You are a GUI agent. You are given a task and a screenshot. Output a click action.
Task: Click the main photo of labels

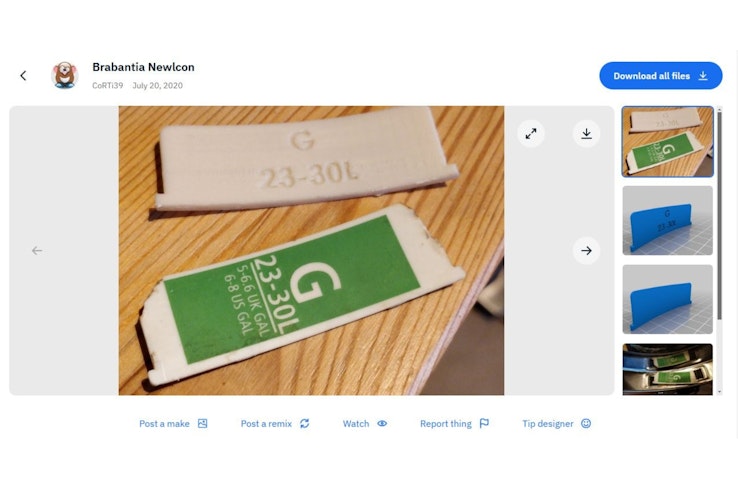311,251
